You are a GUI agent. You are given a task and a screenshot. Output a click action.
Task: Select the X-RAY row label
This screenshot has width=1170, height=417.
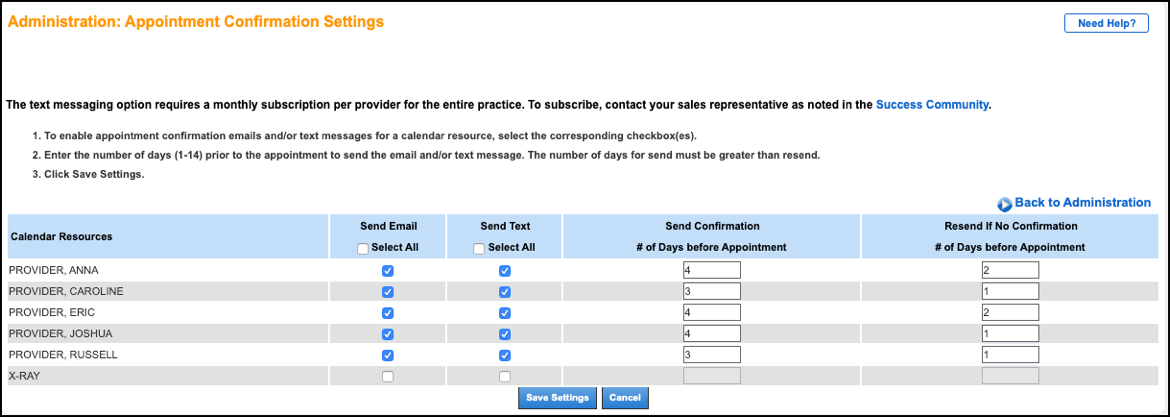click(25, 376)
